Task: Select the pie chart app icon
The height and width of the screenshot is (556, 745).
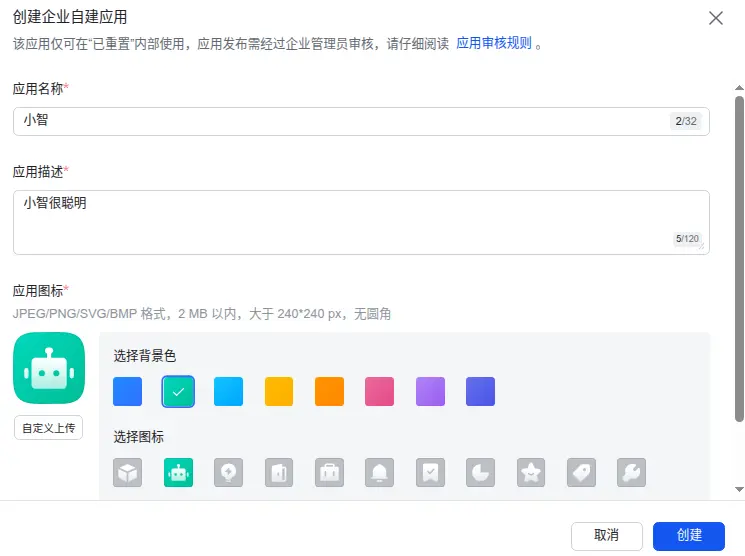Action: [x=480, y=472]
